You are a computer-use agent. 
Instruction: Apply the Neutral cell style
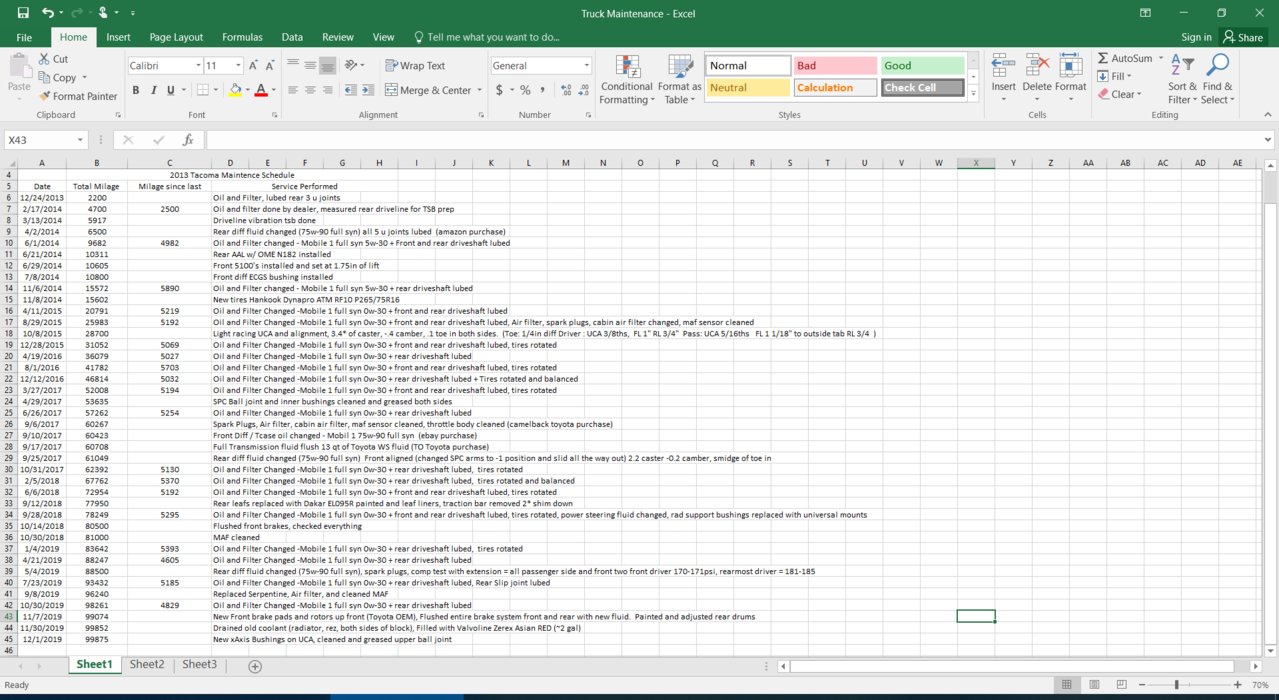(748, 88)
